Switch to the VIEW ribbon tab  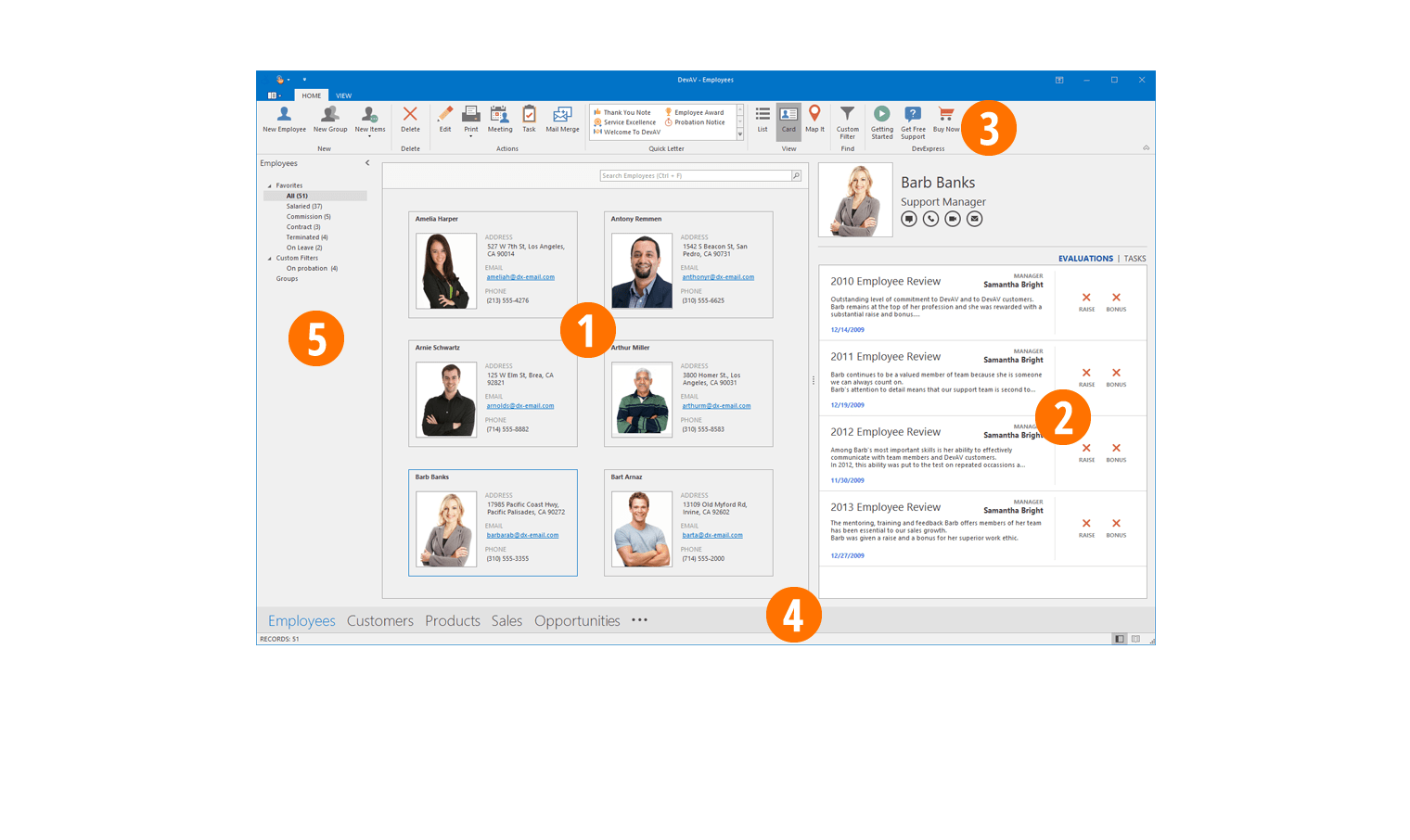point(343,95)
